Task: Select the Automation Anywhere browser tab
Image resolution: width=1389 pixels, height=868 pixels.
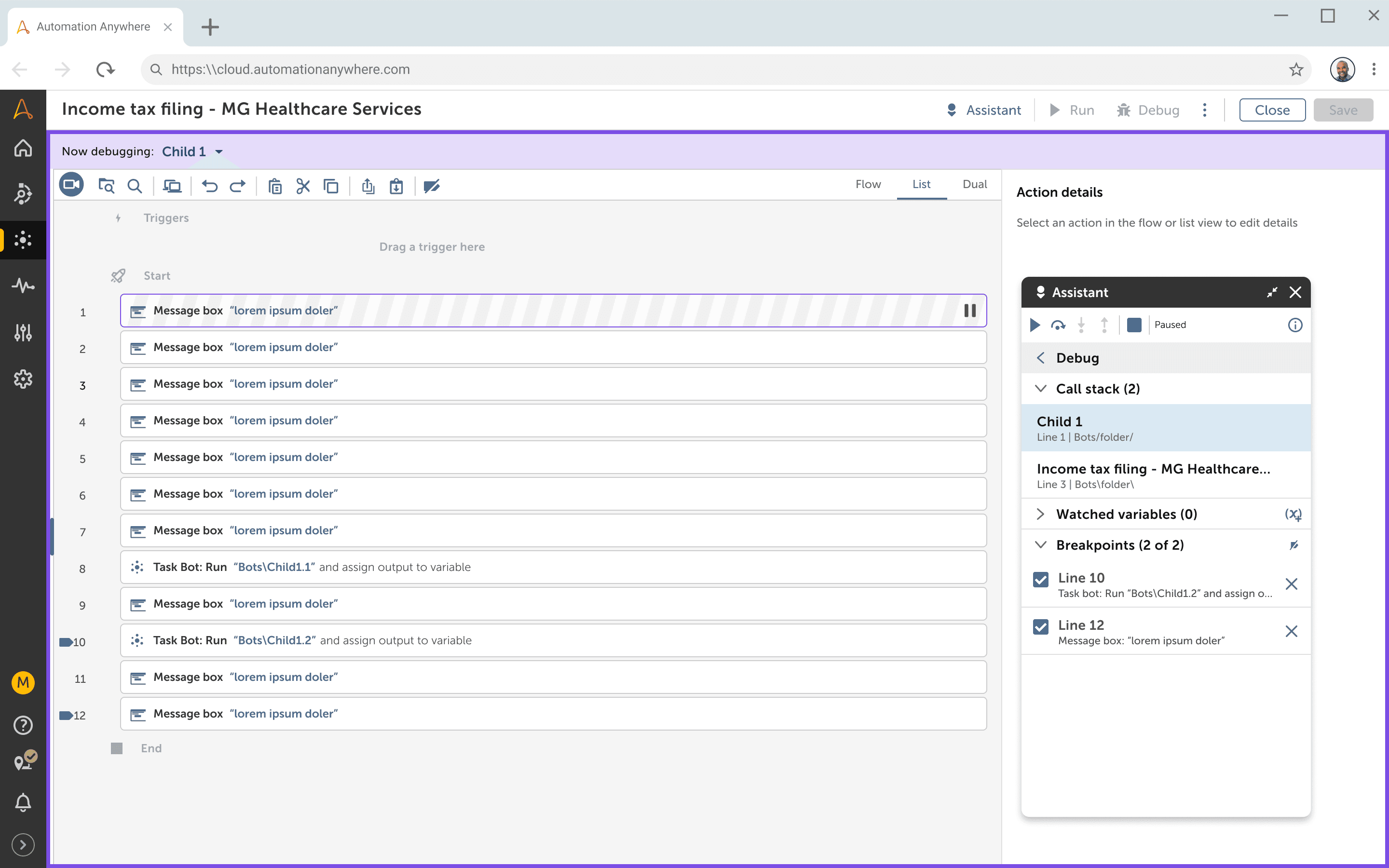Action: (x=95, y=27)
